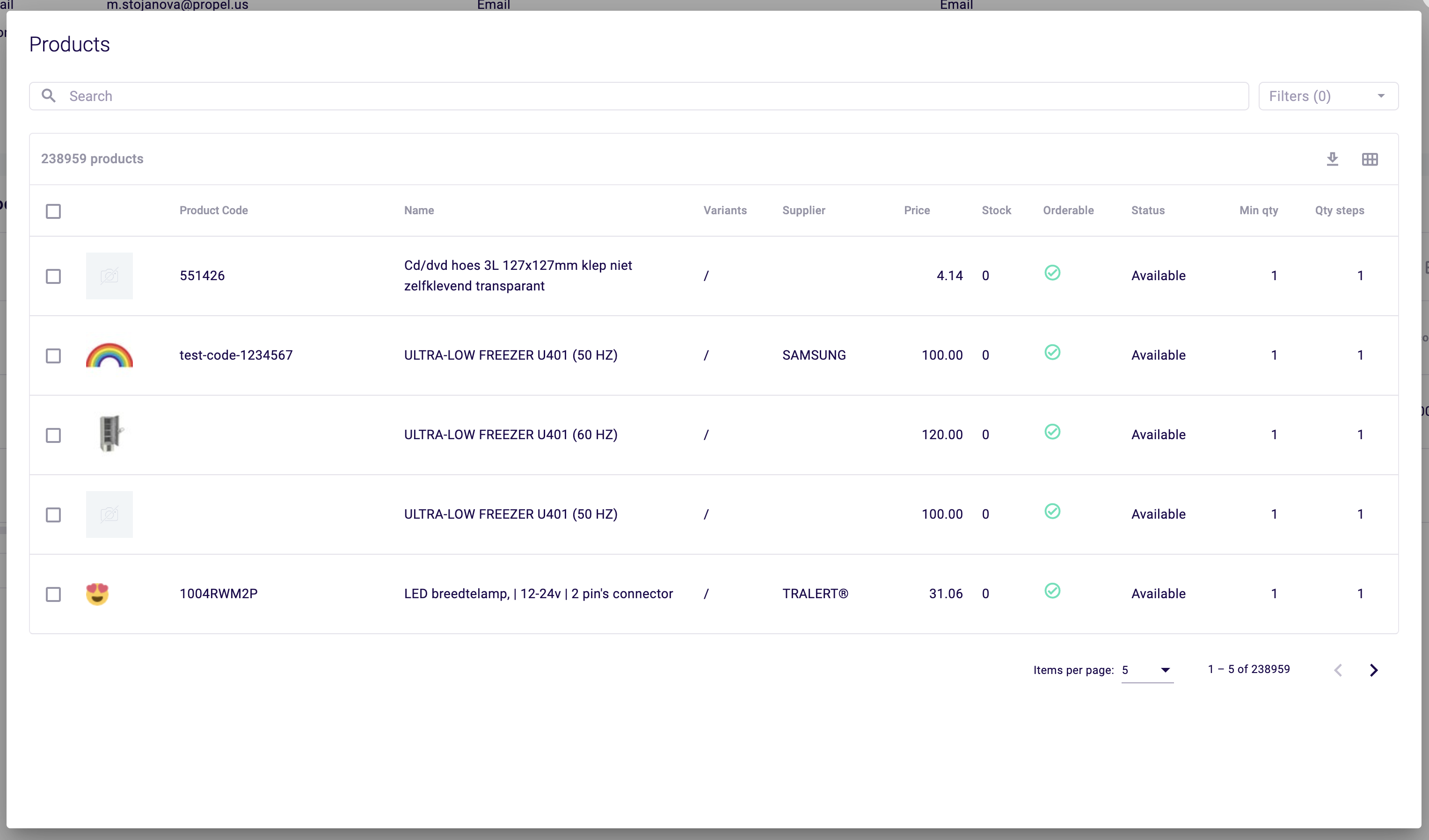The image size is (1429, 840).
Task: Click the previous page arrow
Action: click(x=1338, y=670)
